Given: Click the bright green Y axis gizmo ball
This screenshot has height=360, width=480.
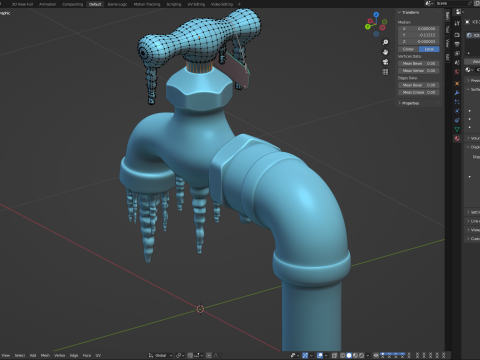Looking at the screenshot, I should (x=368, y=26).
